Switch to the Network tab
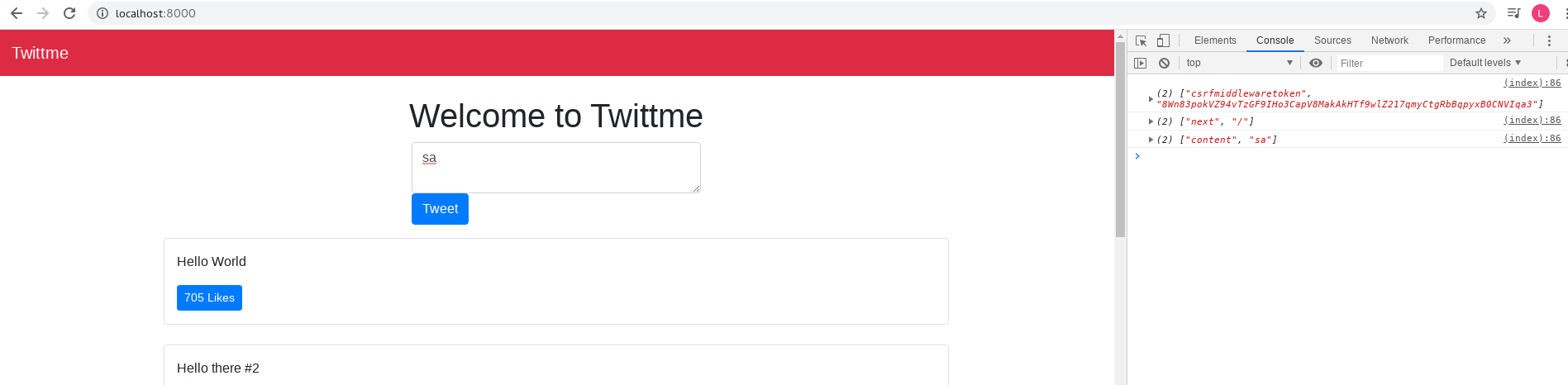The image size is (1568, 385). click(x=1389, y=40)
